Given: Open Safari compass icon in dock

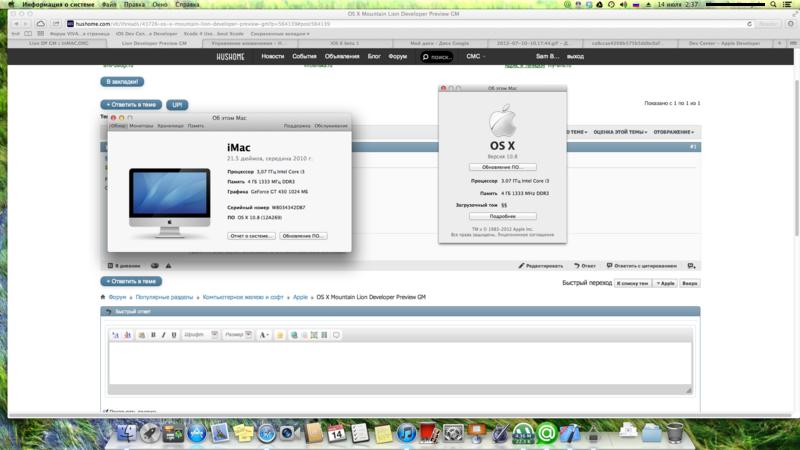Looking at the screenshot, I should coord(266,434).
